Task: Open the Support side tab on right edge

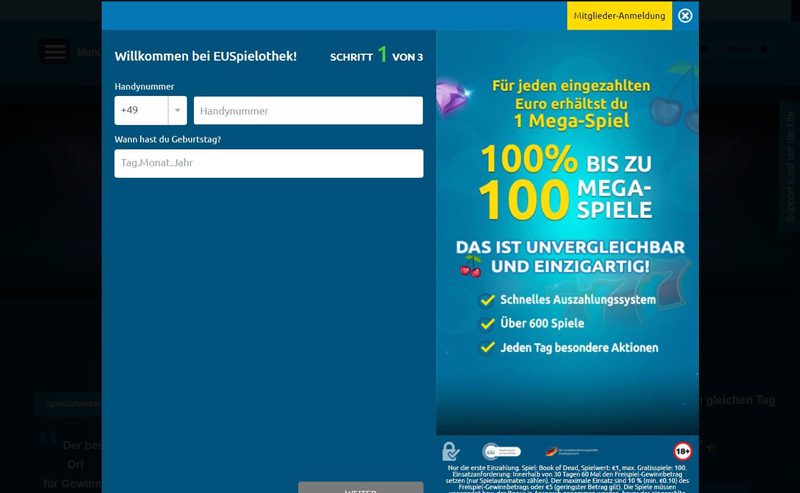Action: pyautogui.click(x=789, y=165)
